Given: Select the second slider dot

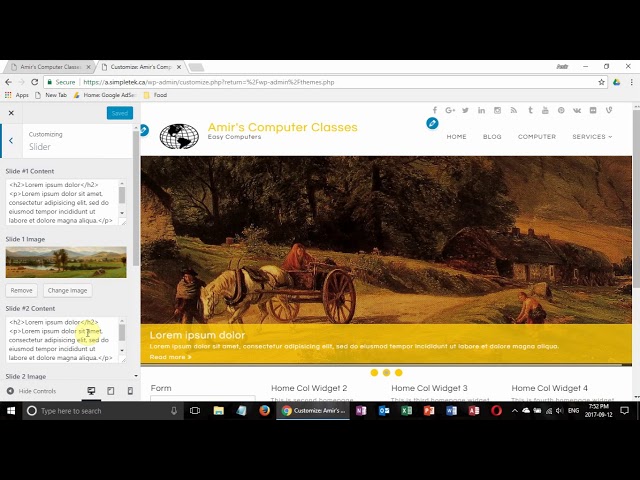Looking at the screenshot, I should [x=387, y=372].
